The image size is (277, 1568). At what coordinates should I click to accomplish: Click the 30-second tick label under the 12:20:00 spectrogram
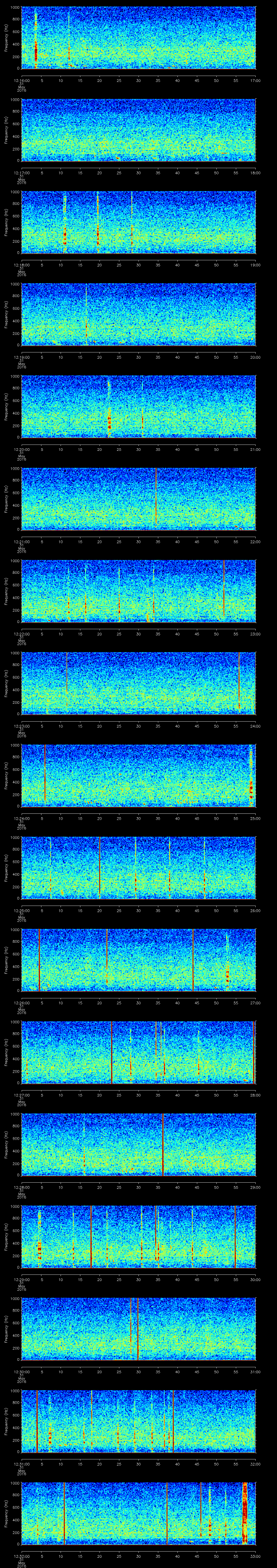coord(139,449)
